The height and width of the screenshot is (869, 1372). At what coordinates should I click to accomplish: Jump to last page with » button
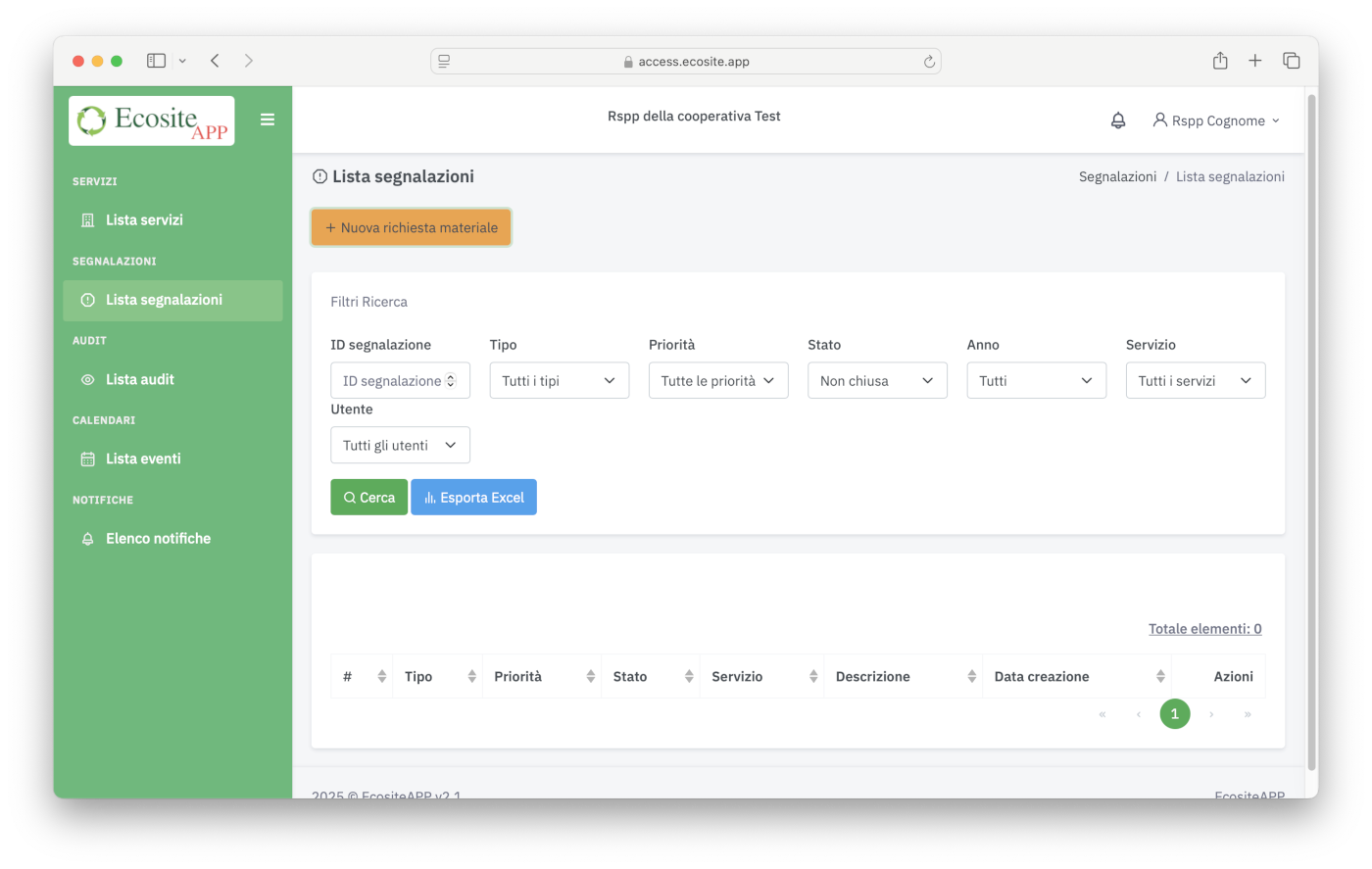click(x=1248, y=714)
